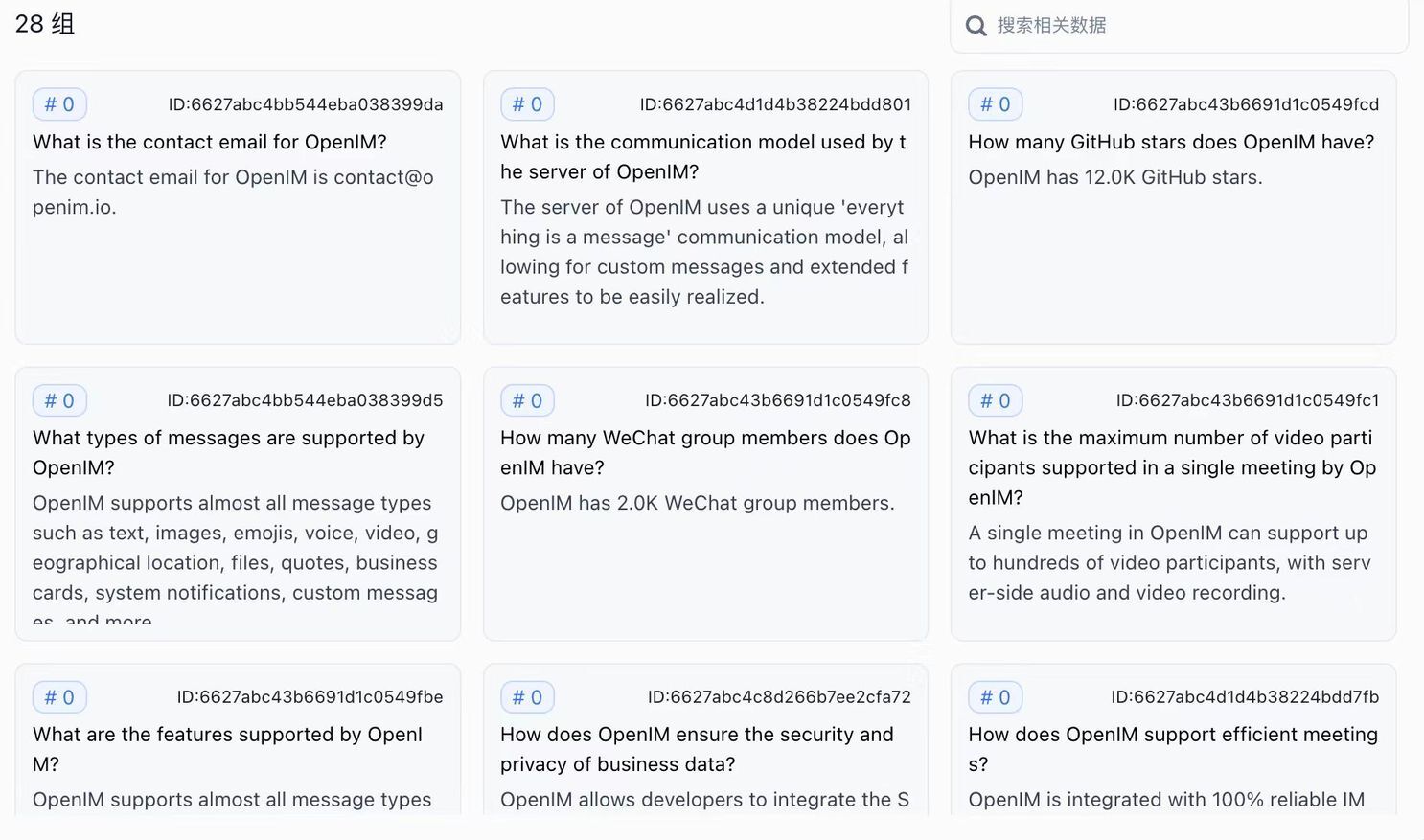Click the #0 badge on efficient meetings card
The width and height of the screenshot is (1424, 840).
pos(995,697)
